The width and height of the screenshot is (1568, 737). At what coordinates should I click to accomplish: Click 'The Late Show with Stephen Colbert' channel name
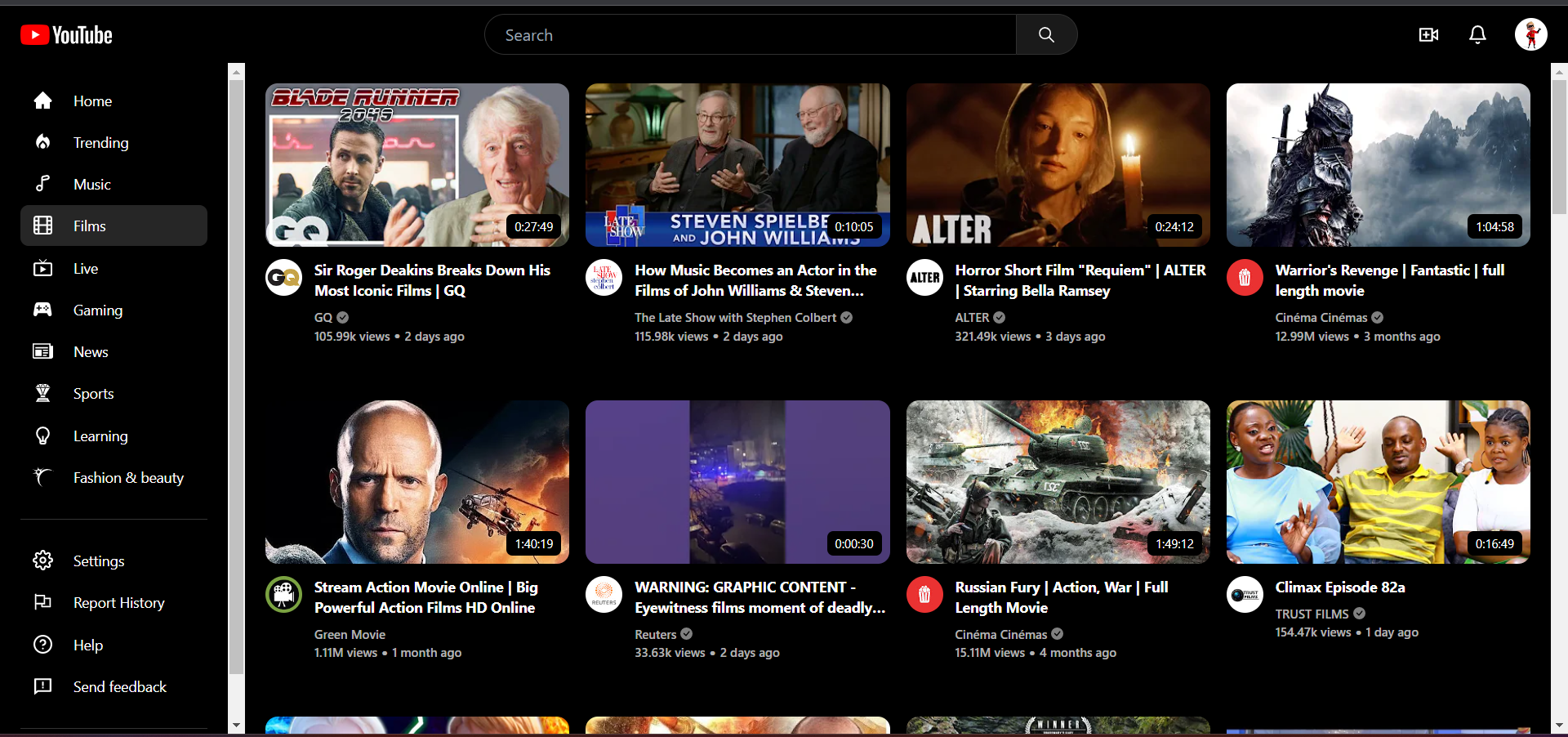click(x=735, y=318)
